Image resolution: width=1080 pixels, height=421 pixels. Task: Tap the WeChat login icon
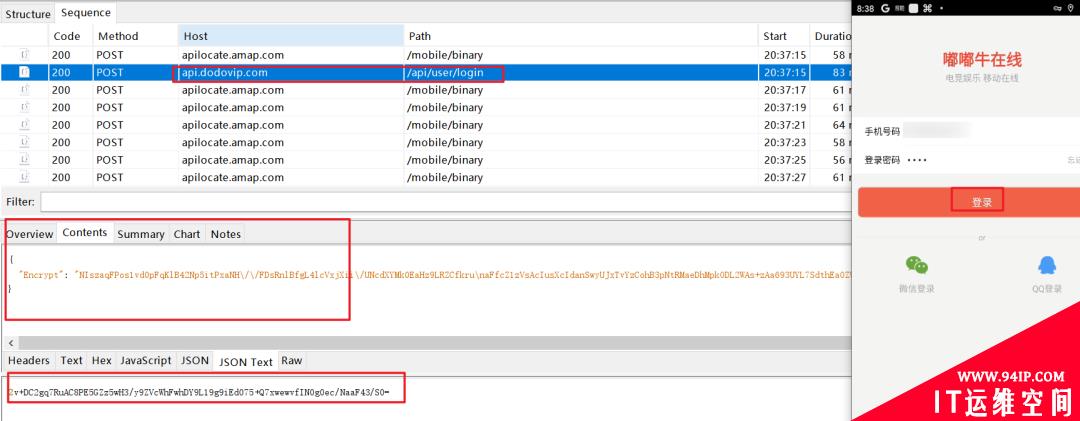pyautogui.click(x=917, y=265)
